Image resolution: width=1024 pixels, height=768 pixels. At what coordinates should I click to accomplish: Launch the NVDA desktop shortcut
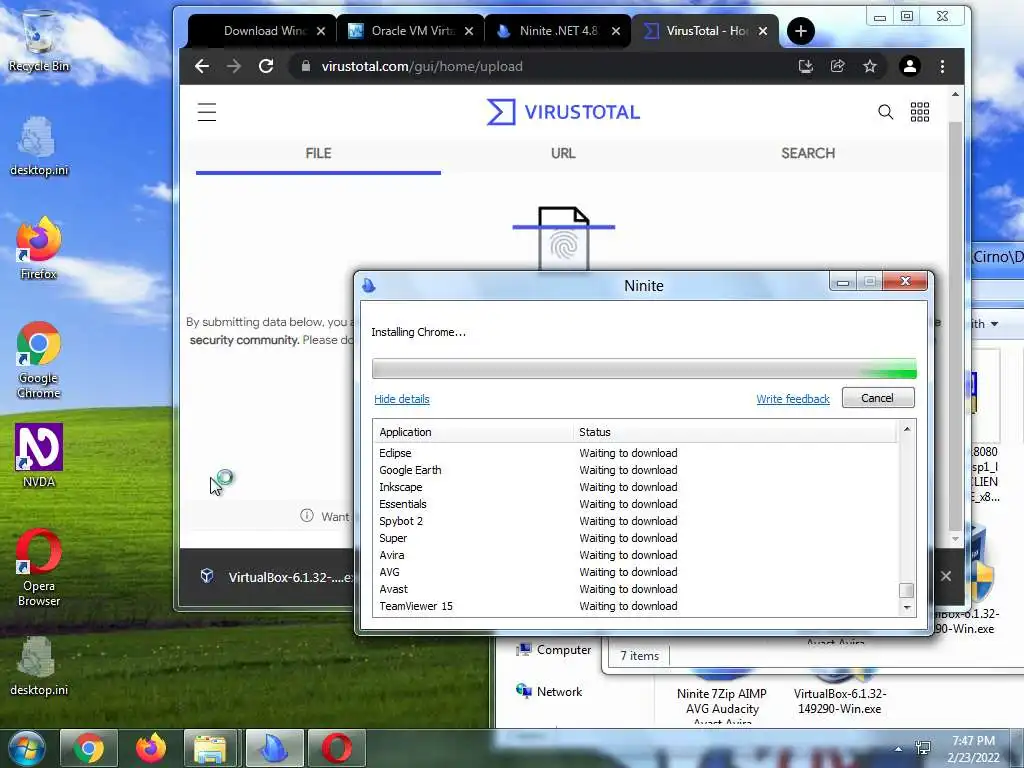(39, 456)
